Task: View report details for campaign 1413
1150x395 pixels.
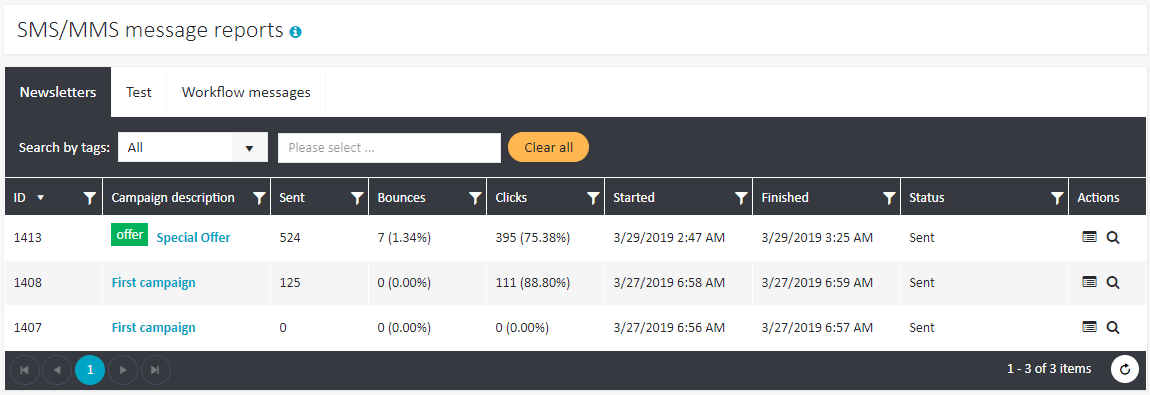Action: click(1089, 237)
